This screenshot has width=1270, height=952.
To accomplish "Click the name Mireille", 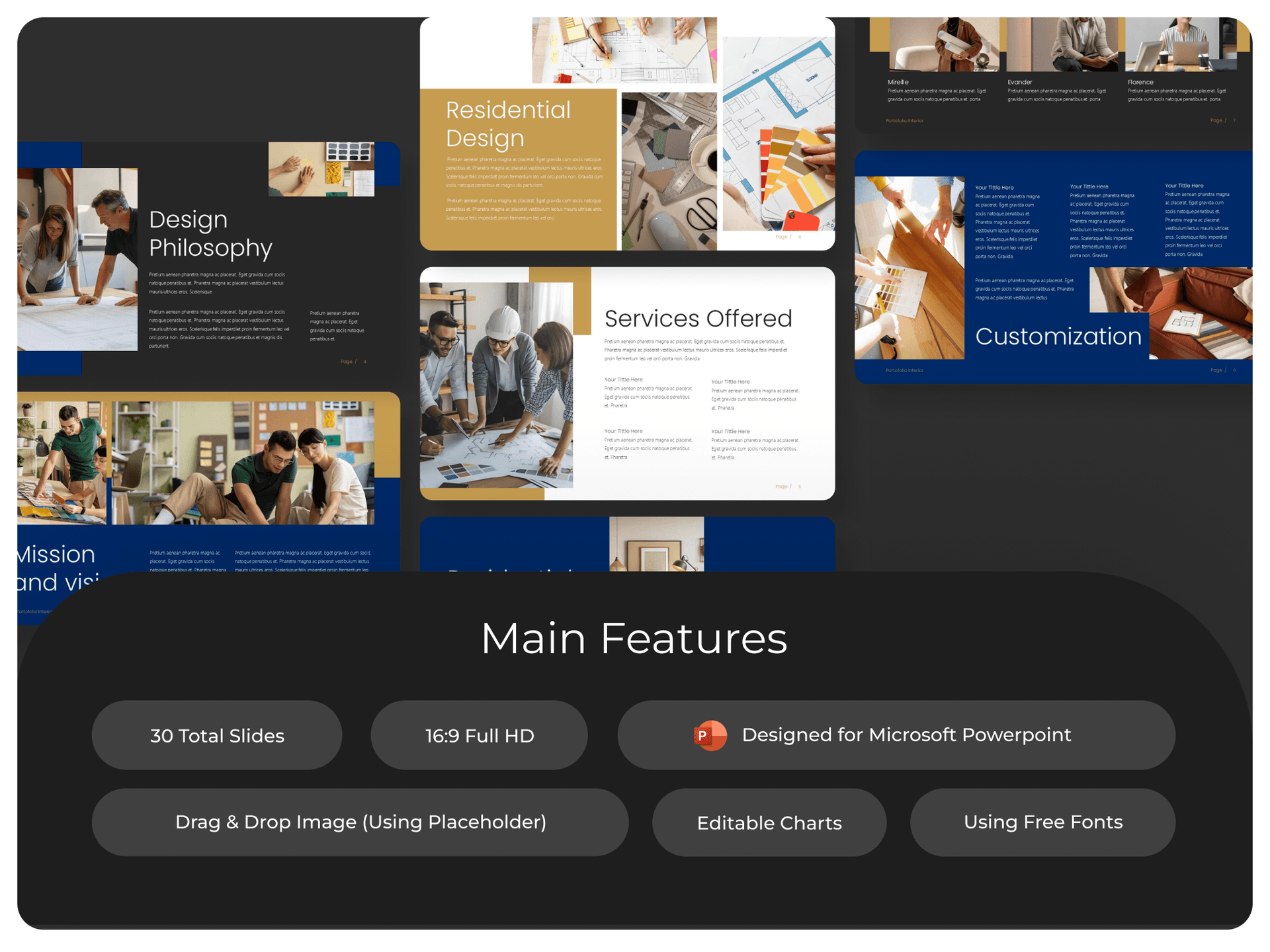I will point(898,82).
